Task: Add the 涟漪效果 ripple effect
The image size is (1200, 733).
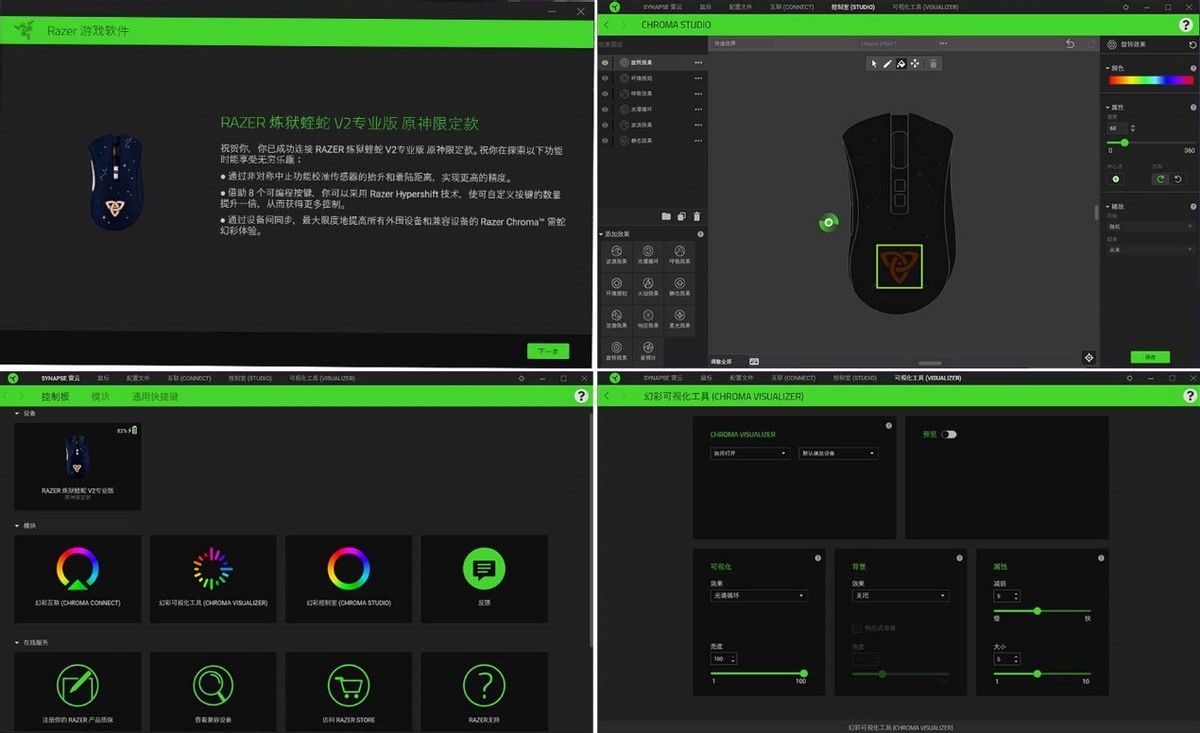Action: point(616,320)
